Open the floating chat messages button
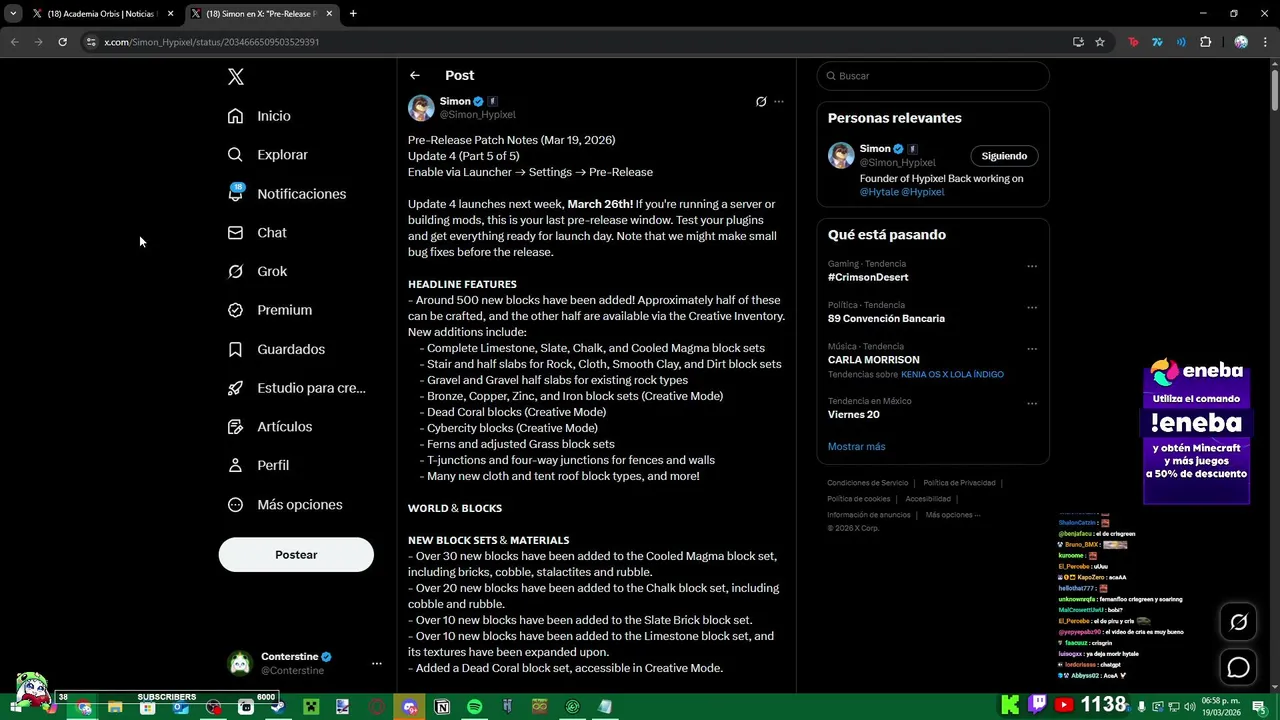This screenshot has height=720, width=1280. [1238, 667]
